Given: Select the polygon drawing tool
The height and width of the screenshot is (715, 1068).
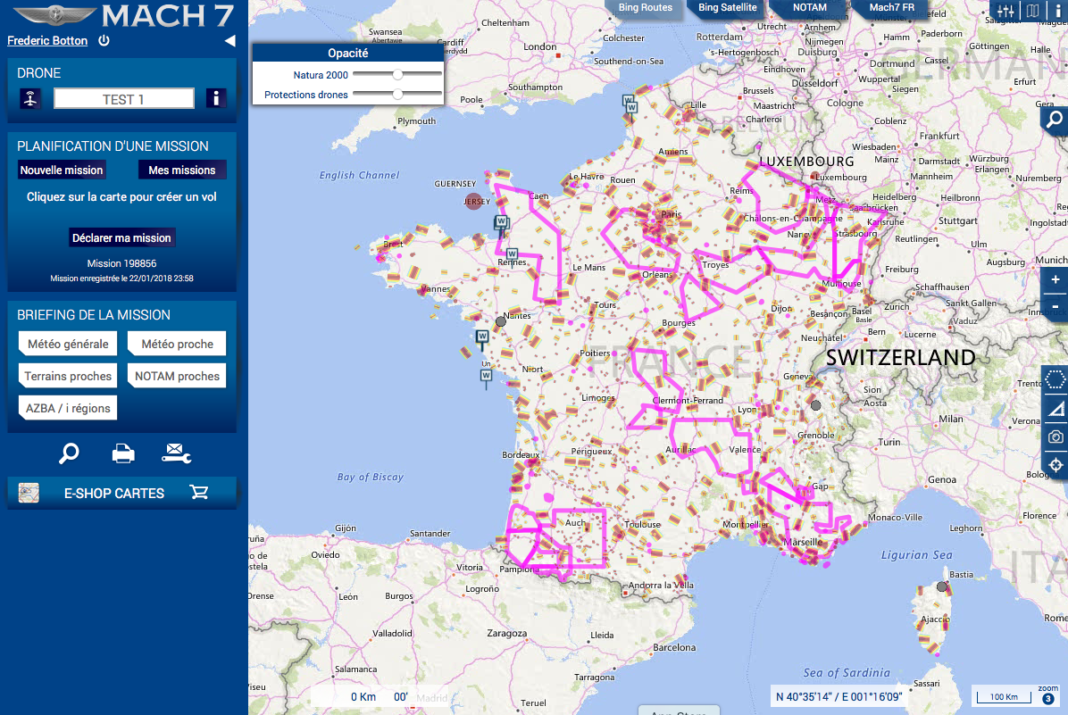Looking at the screenshot, I should [x=1055, y=379].
